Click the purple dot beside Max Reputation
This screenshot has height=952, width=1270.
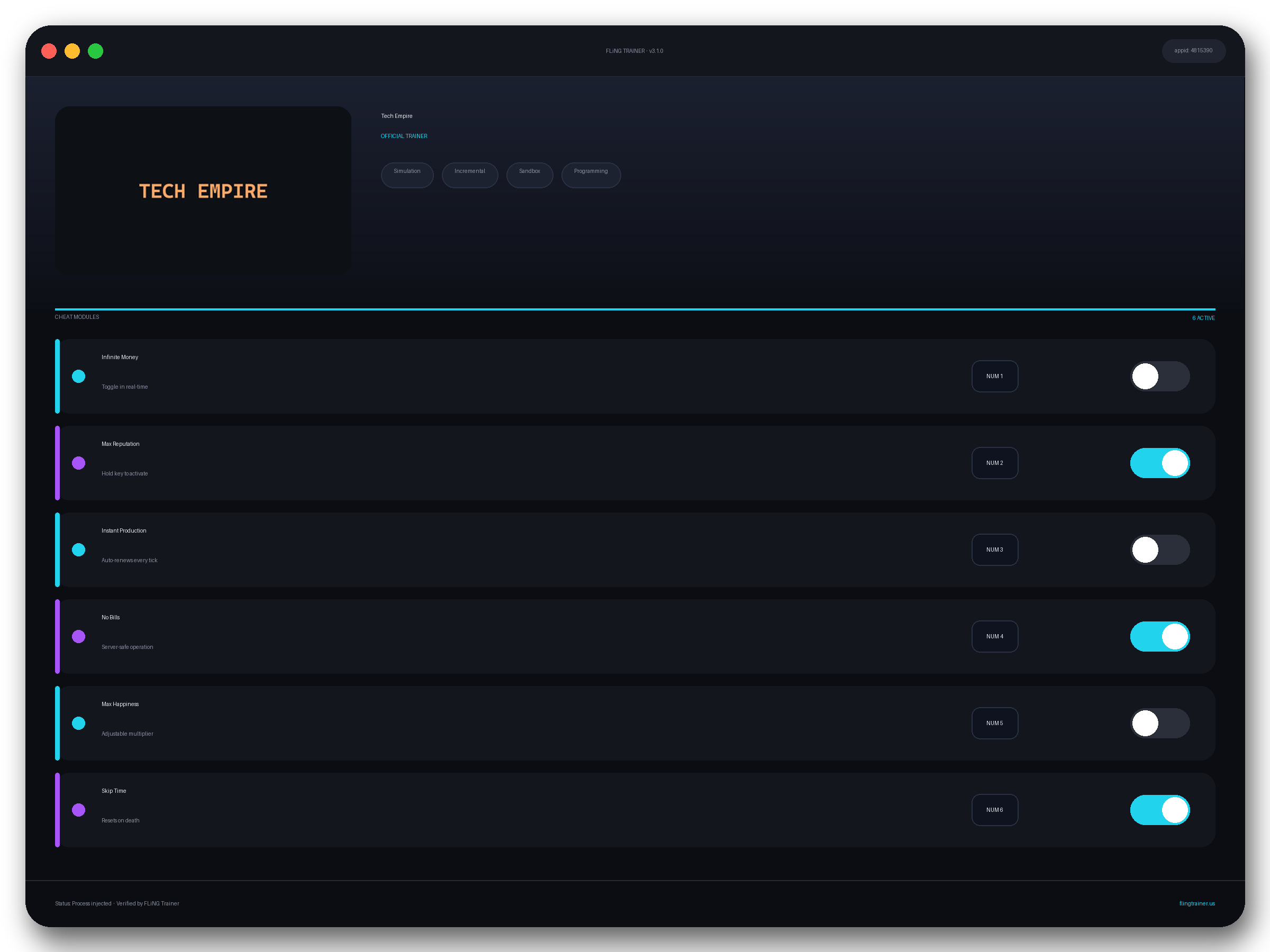79,463
